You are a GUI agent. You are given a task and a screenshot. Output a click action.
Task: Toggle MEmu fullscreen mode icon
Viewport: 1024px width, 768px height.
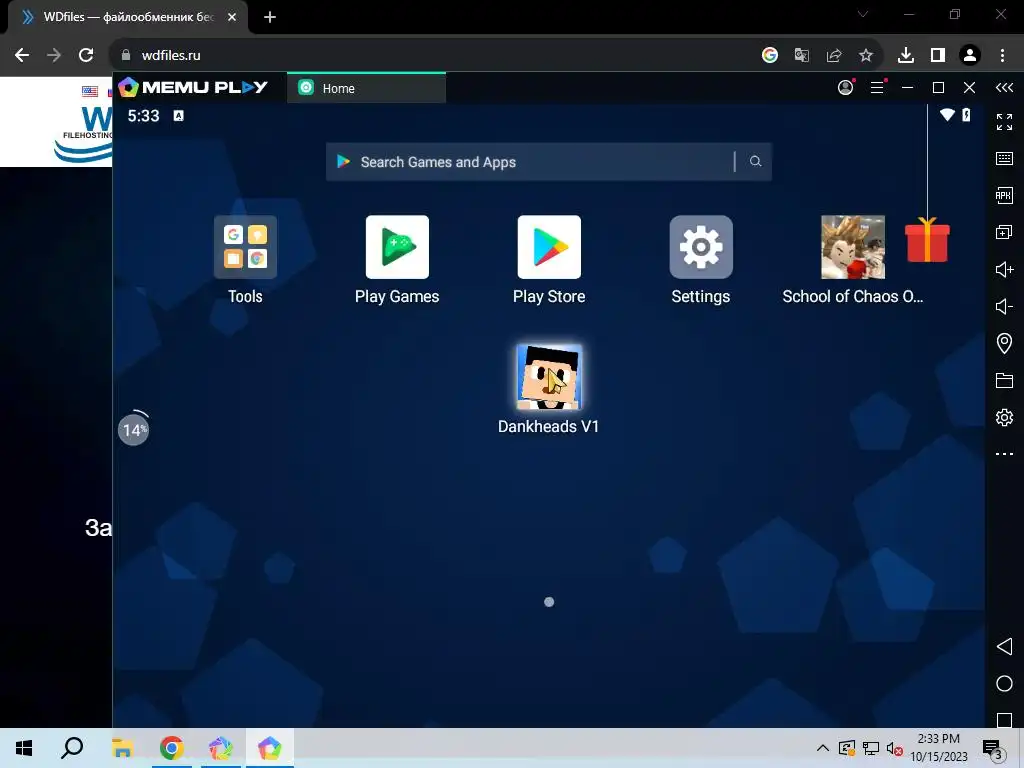pos(1004,121)
